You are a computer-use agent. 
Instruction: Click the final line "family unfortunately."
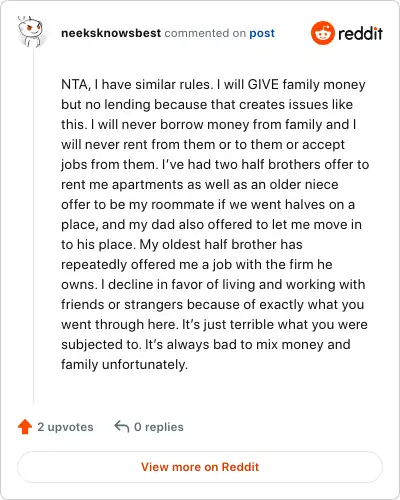pos(125,364)
